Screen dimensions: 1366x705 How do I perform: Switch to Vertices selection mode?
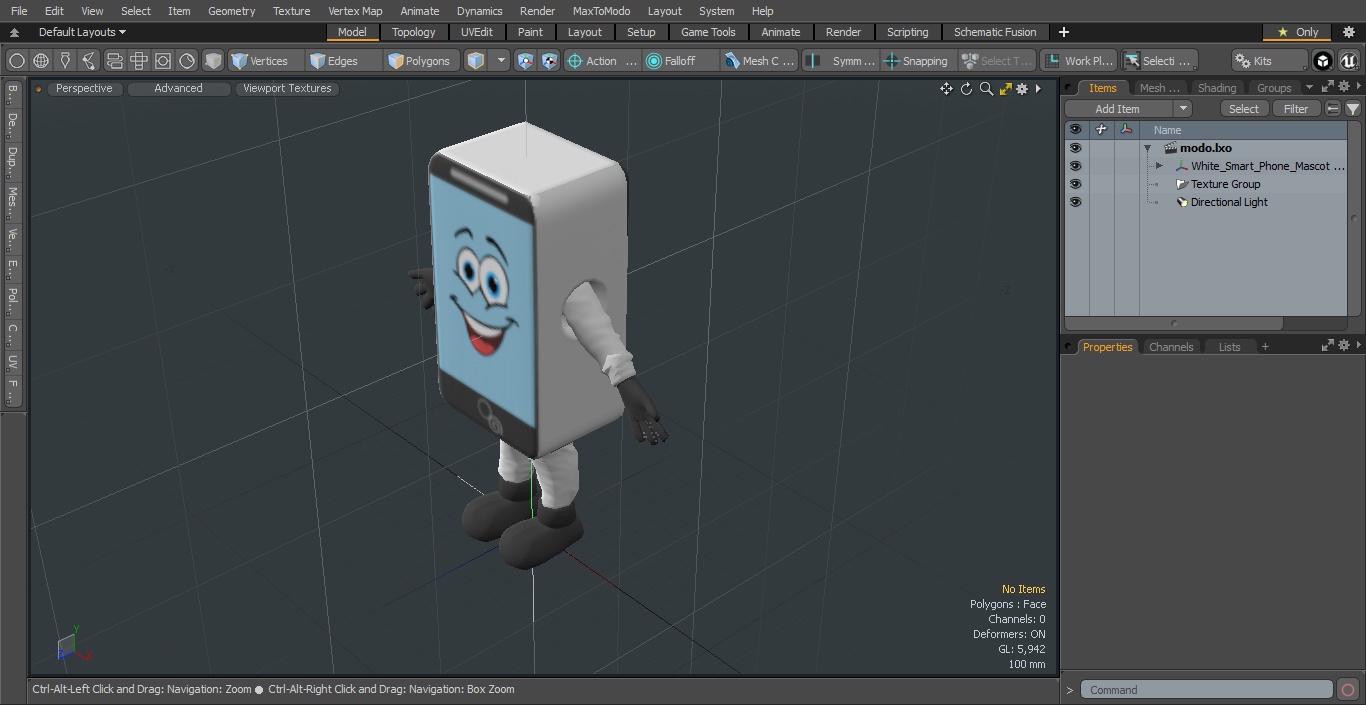(265, 61)
